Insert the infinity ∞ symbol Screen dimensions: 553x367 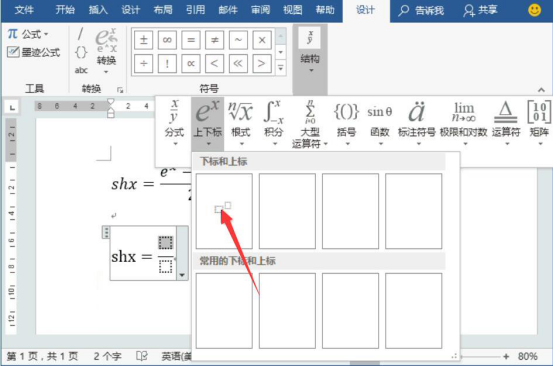[x=167, y=40]
